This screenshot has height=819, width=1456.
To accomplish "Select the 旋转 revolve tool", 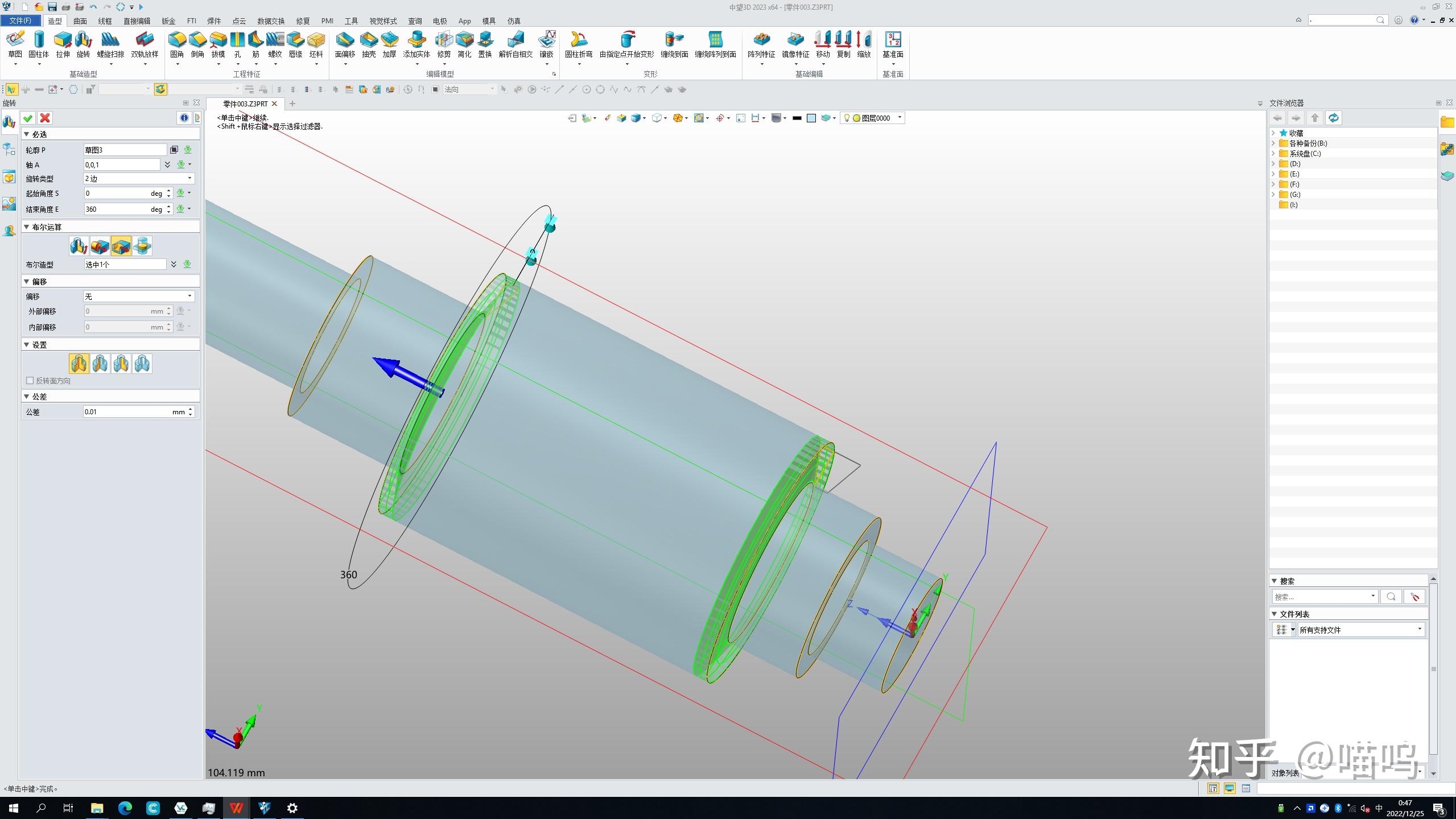I will tap(83, 44).
